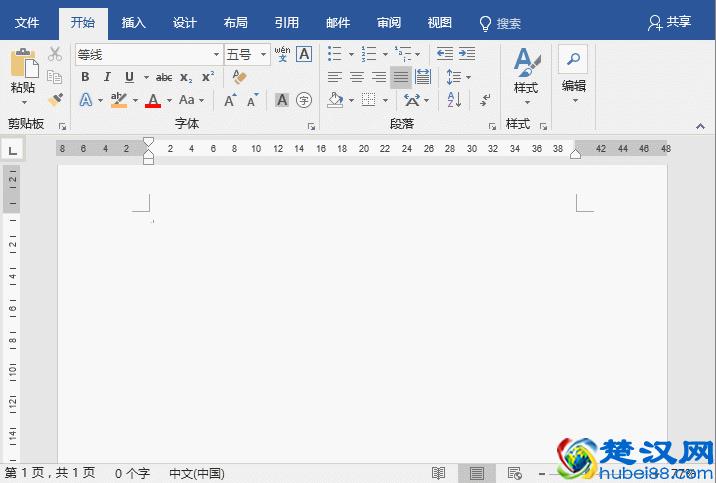Toggle bold formatting
This screenshot has width=716, height=483.
coord(85,77)
